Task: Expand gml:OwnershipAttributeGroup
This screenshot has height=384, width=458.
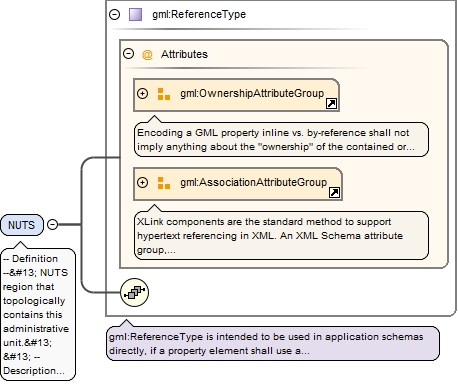Action: [142, 93]
